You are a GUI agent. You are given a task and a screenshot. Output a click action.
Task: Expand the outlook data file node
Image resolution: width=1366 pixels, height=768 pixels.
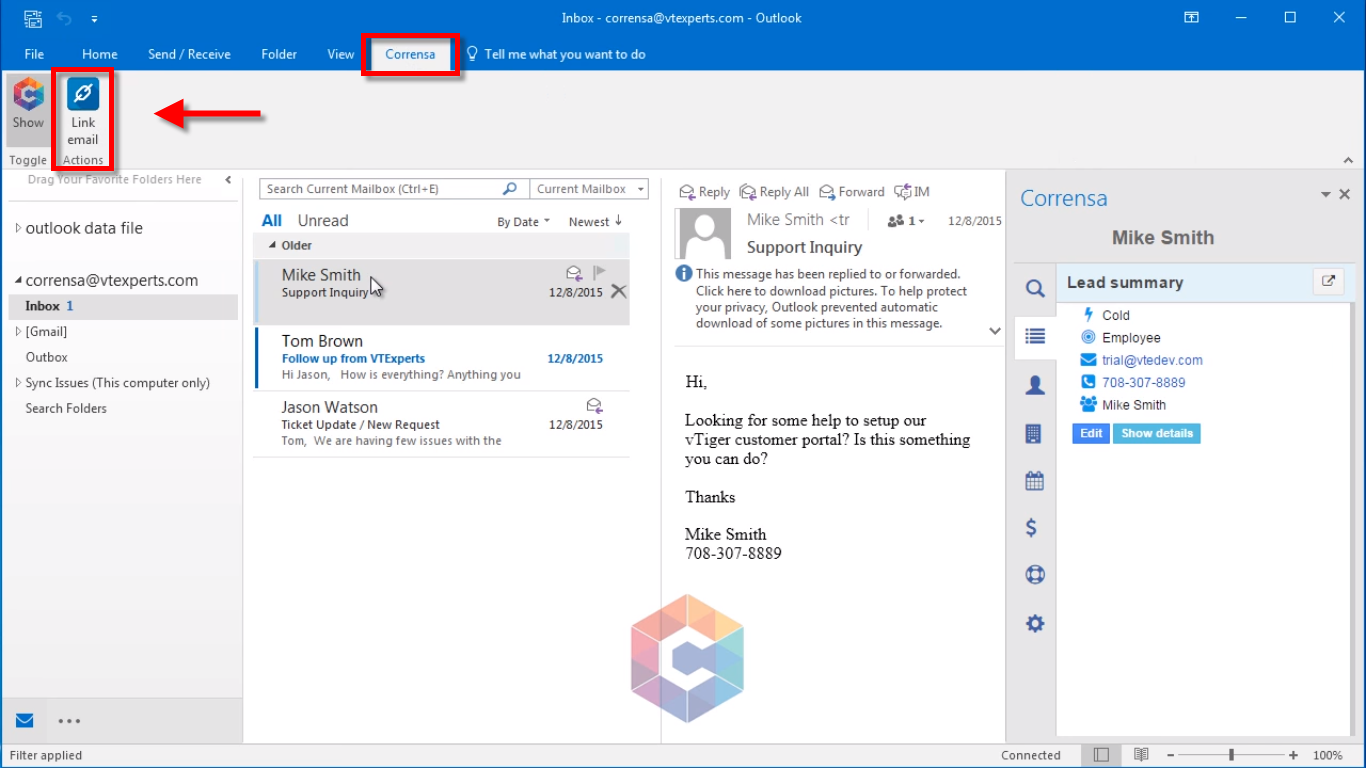[18, 228]
